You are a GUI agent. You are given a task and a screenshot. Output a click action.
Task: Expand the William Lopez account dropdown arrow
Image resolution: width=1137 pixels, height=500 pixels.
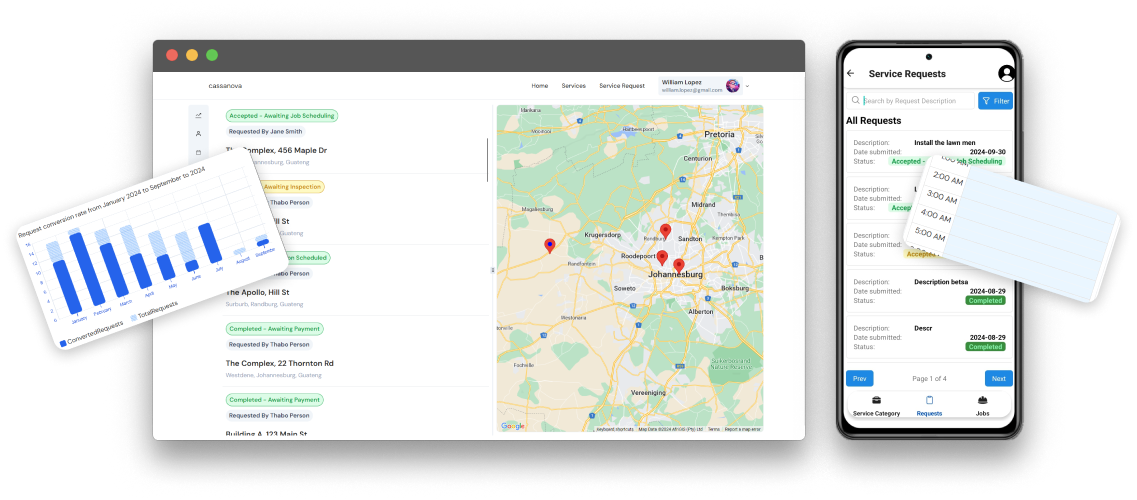click(x=748, y=86)
